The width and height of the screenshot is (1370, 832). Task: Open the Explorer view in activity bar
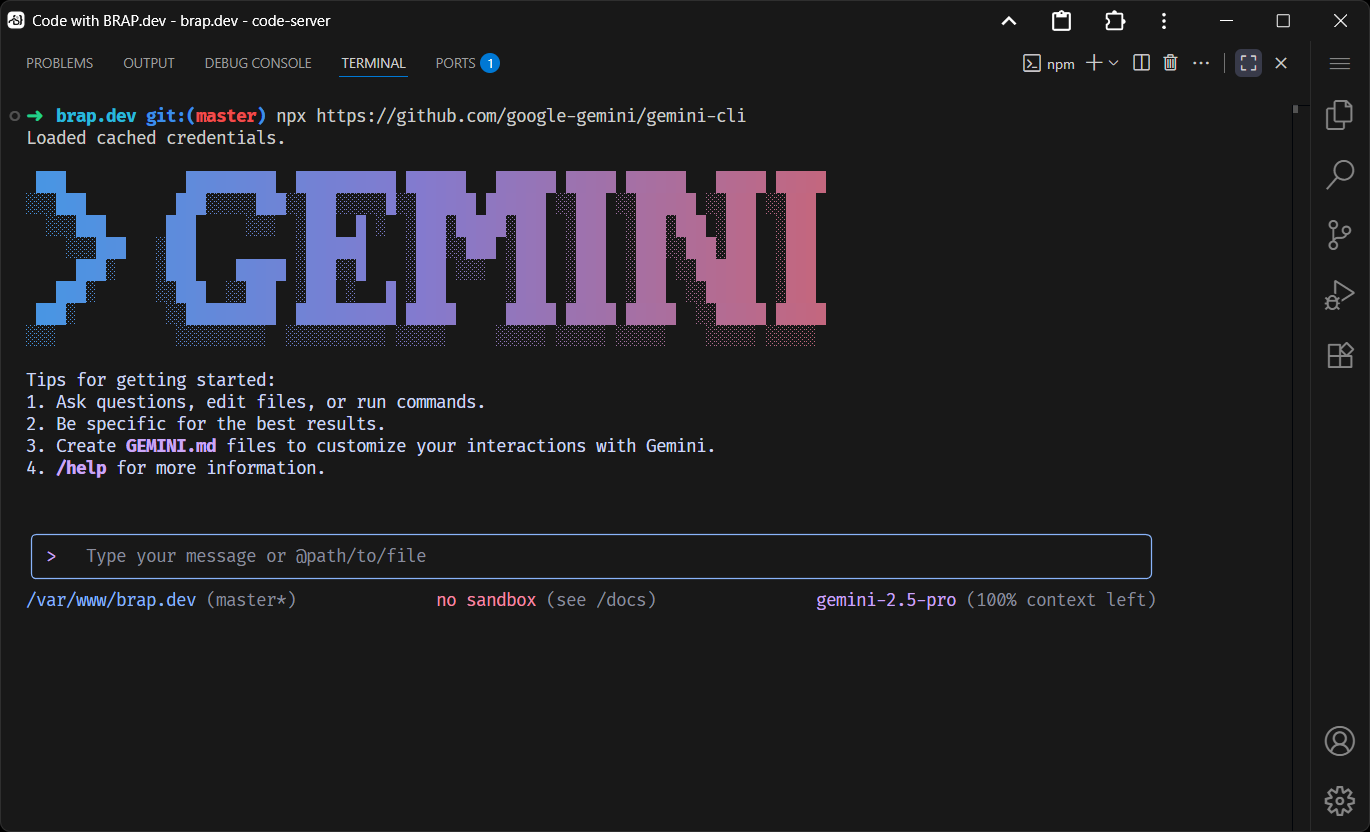tap(1339, 115)
